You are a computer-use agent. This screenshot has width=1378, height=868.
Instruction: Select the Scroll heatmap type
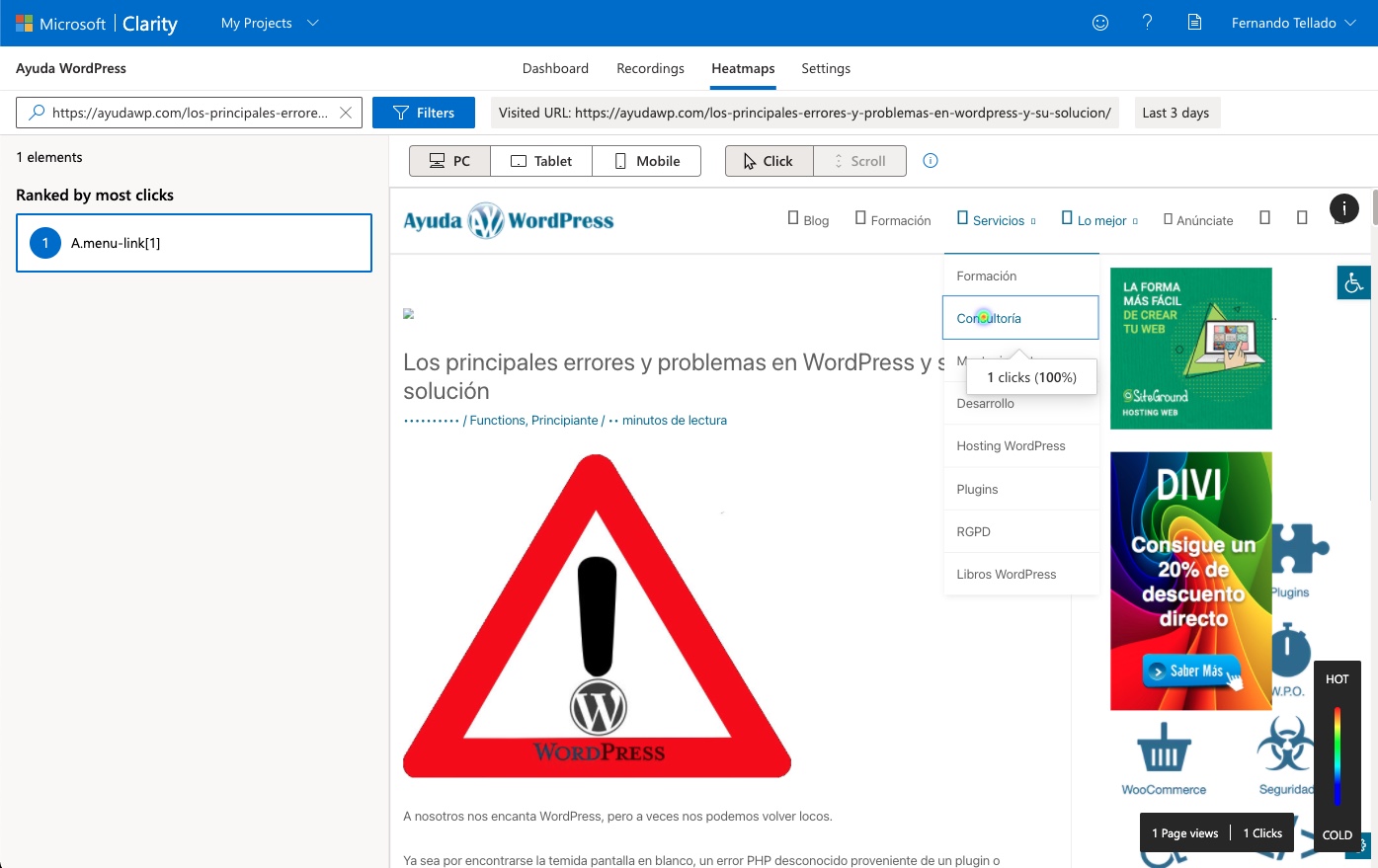859,161
